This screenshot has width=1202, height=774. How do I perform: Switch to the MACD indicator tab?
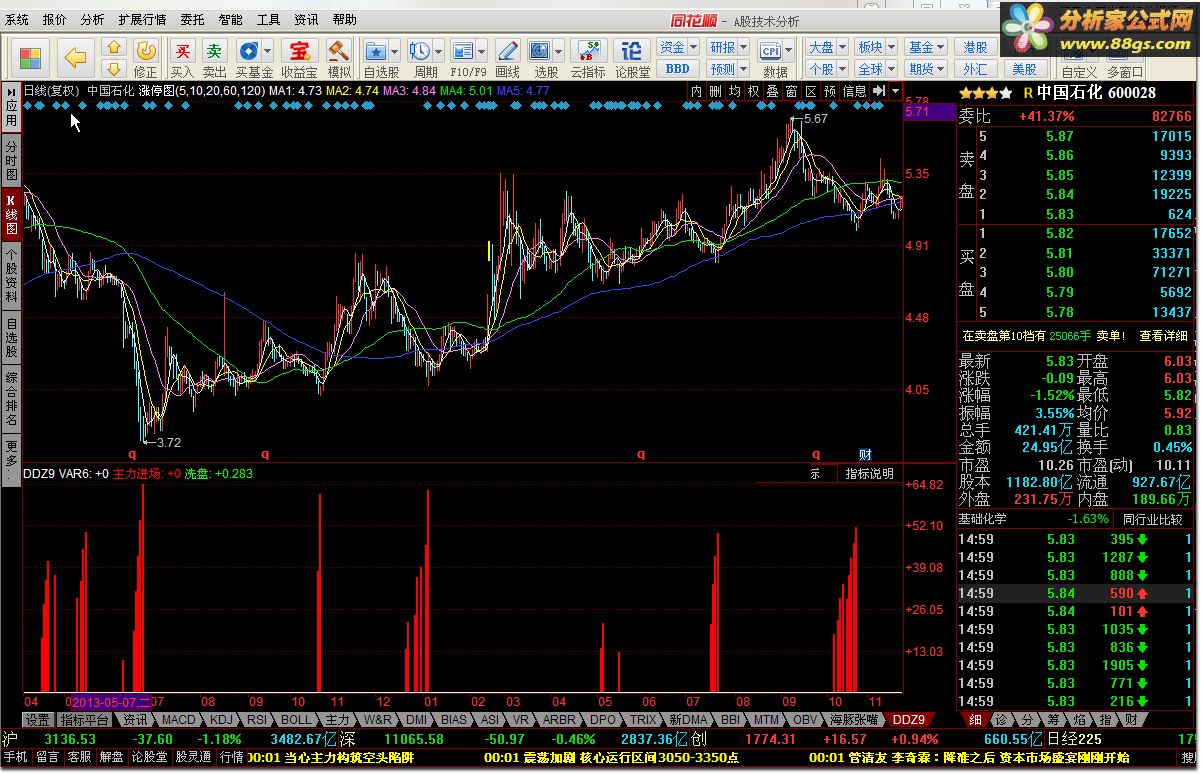click(179, 719)
